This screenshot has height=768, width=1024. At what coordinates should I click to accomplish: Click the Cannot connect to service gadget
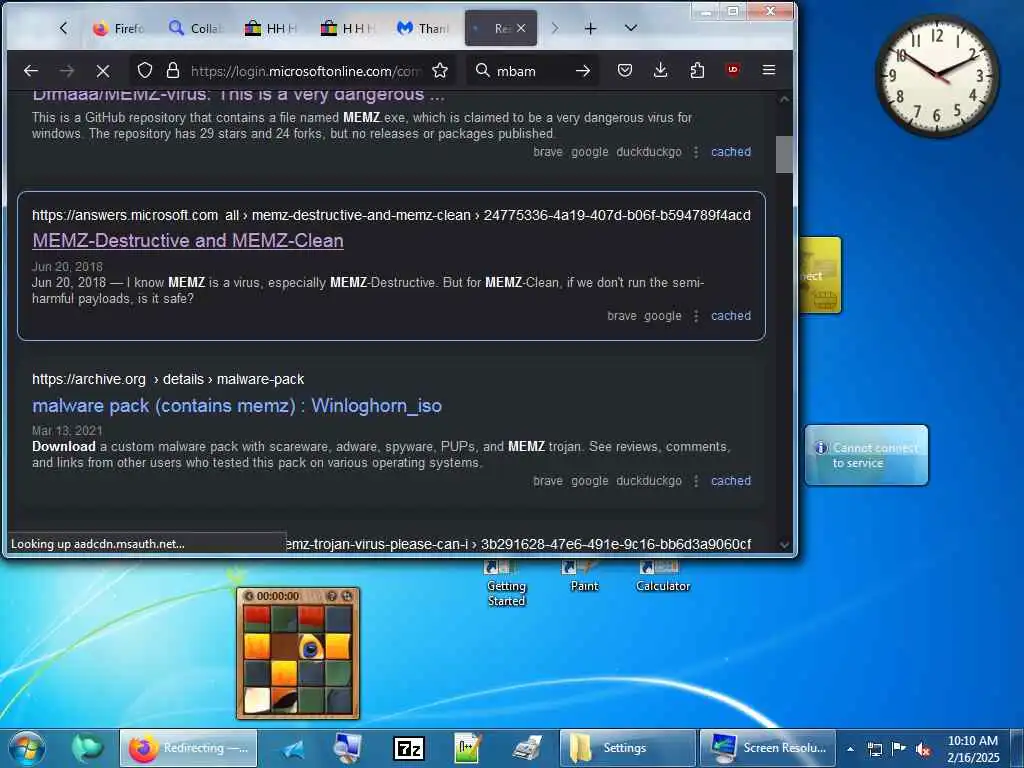pyautogui.click(x=866, y=455)
